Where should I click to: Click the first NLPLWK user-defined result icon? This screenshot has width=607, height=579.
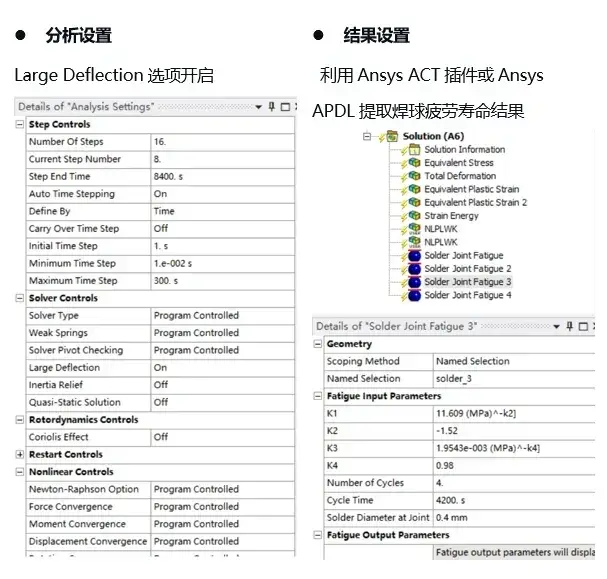coord(414,229)
